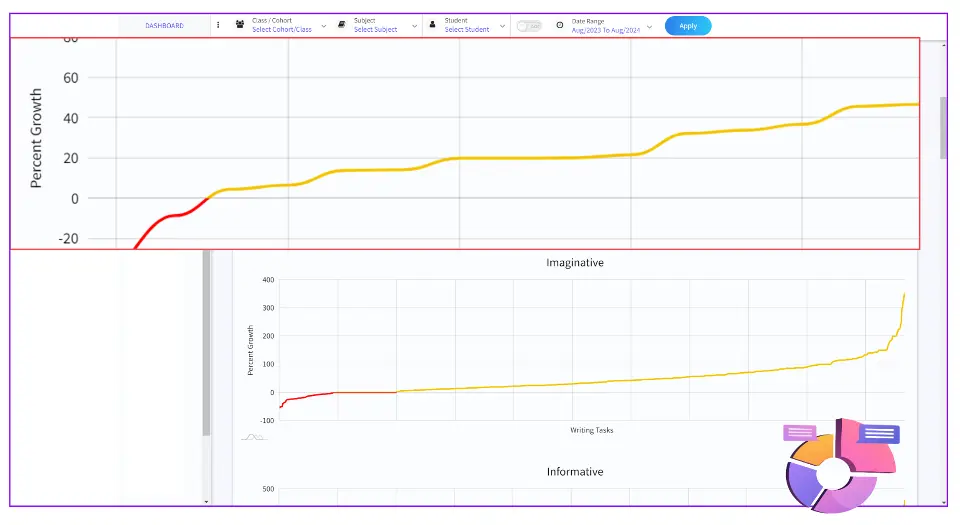This screenshot has height=525, width=960.
Task: Click the Aug/2023 To Aug/2024 date range text
Action: 605,30
